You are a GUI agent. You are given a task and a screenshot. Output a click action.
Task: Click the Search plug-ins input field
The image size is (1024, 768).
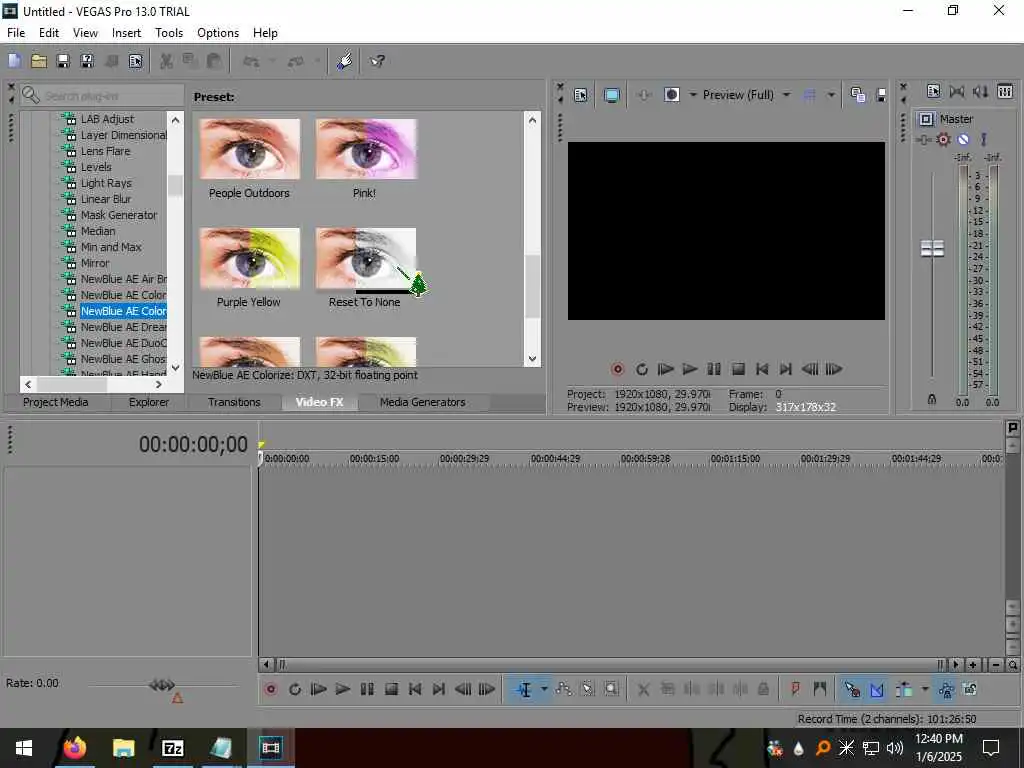pos(102,96)
